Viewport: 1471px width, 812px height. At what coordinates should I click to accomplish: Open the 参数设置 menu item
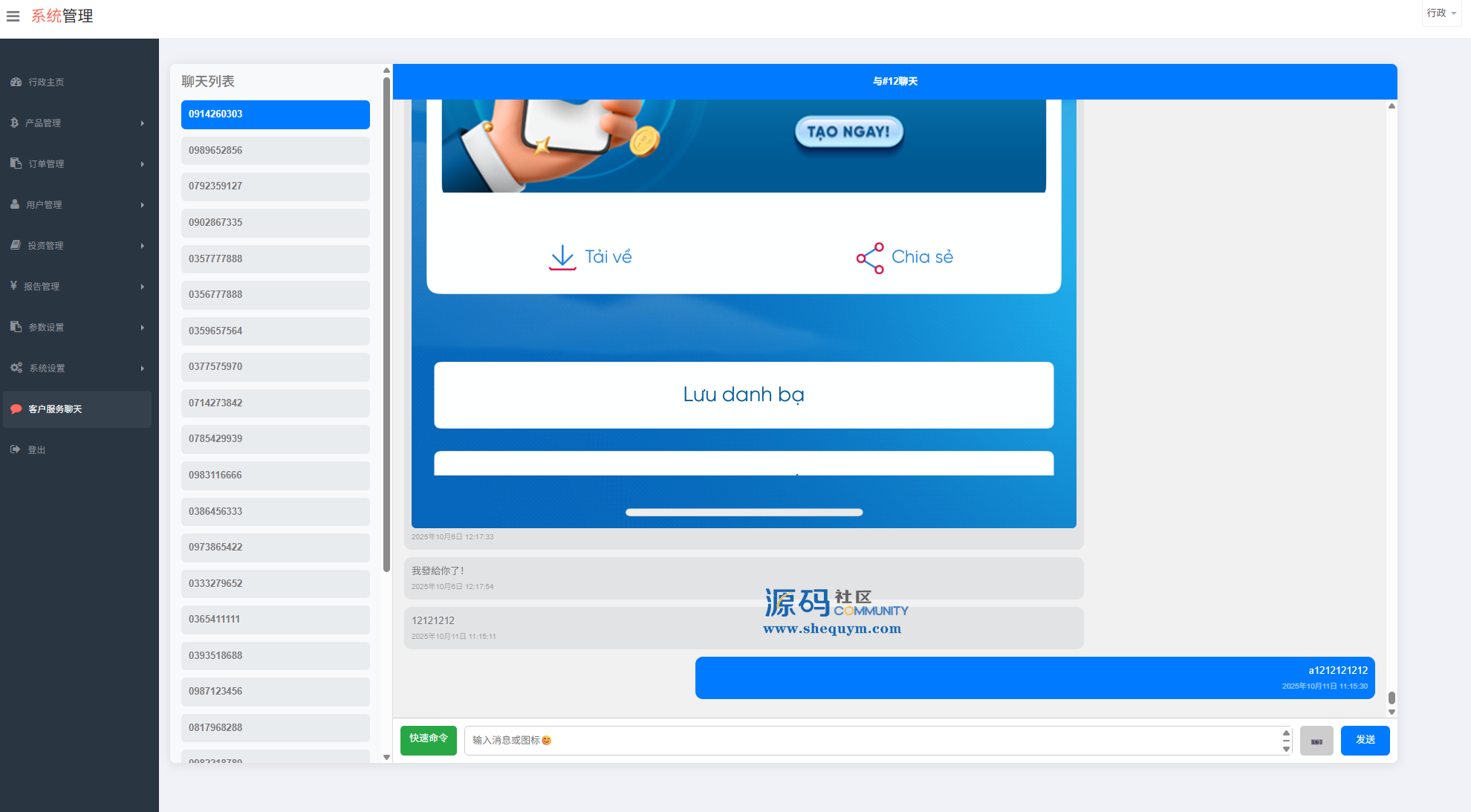46,327
